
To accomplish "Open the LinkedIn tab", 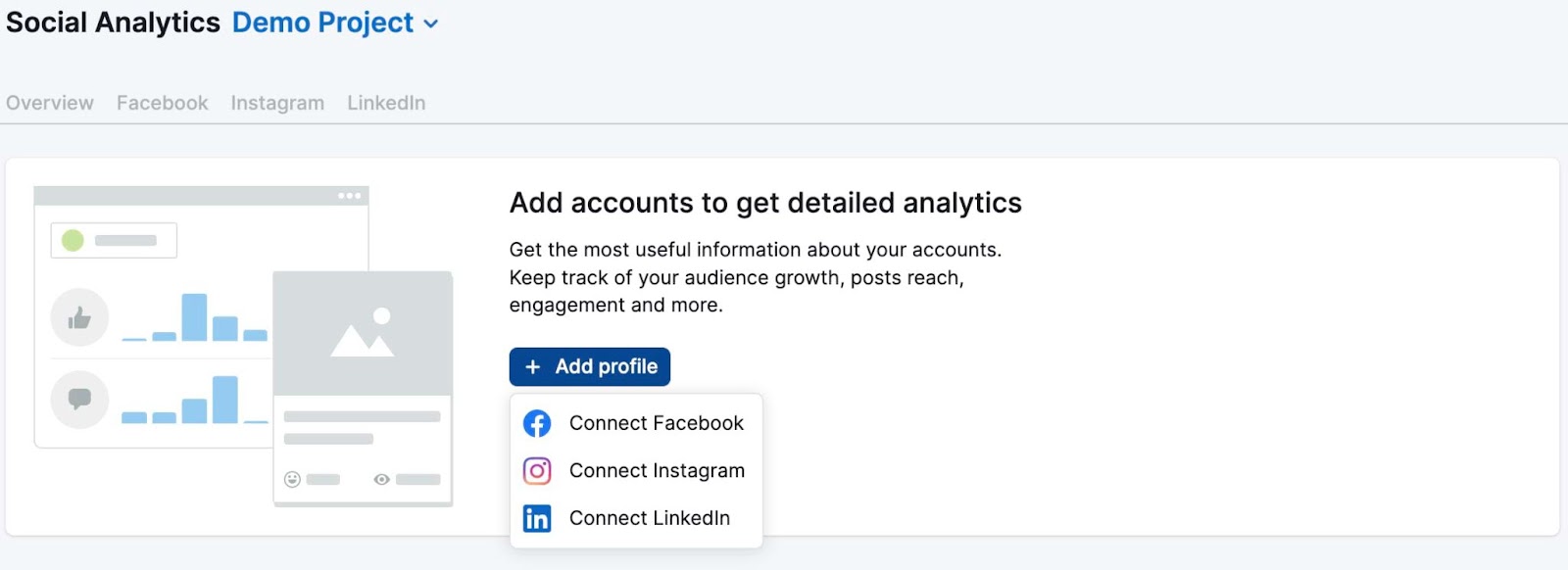I will click(386, 103).
